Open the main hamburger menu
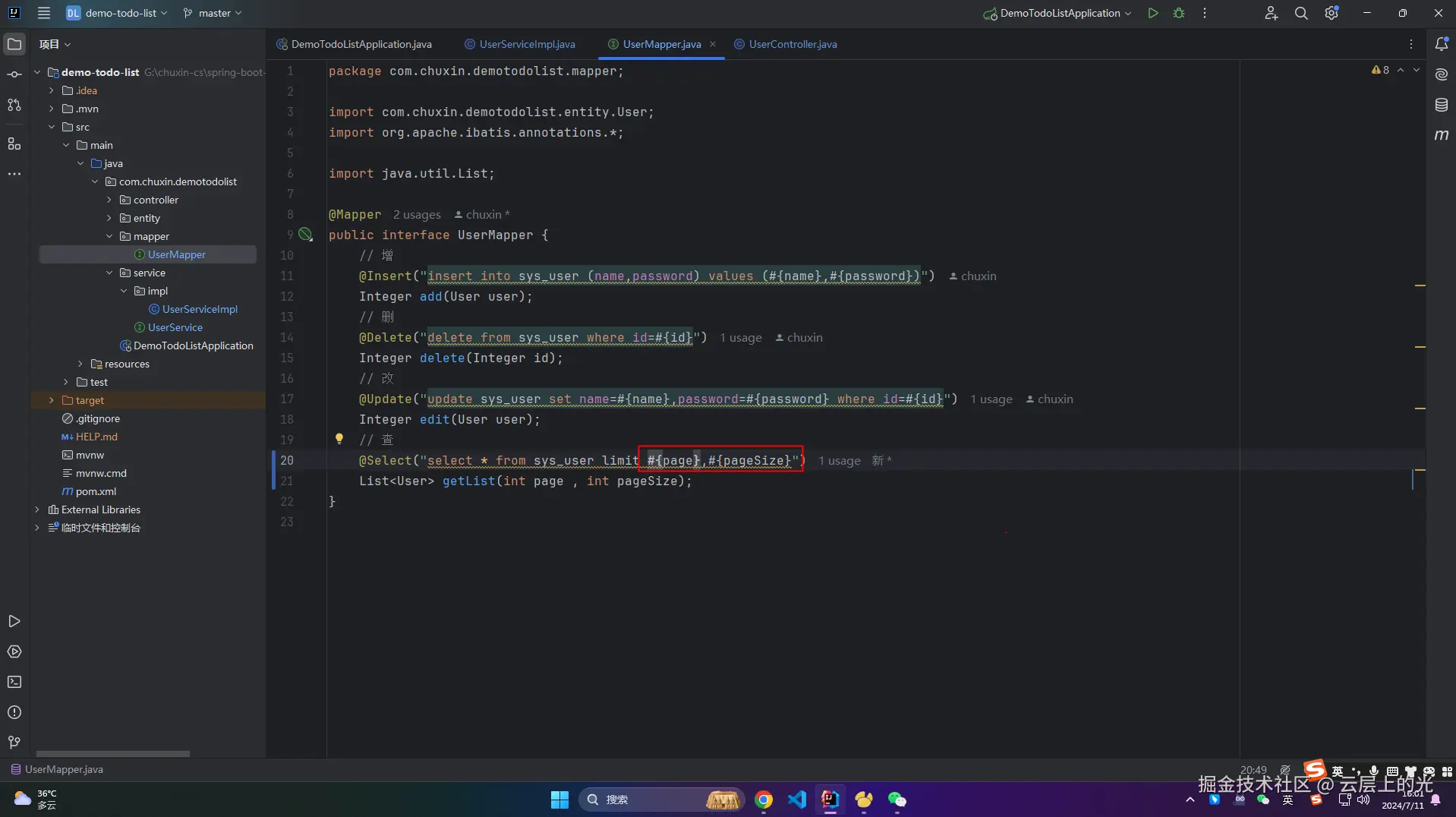This screenshot has height=817, width=1456. [x=44, y=13]
